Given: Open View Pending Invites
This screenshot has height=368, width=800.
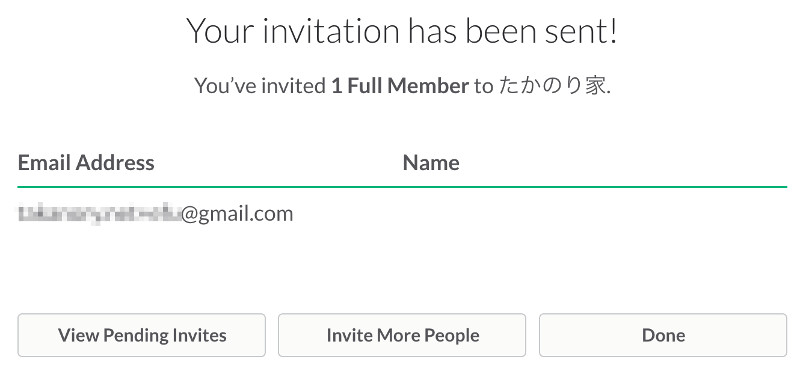Looking at the screenshot, I should coord(142,335).
